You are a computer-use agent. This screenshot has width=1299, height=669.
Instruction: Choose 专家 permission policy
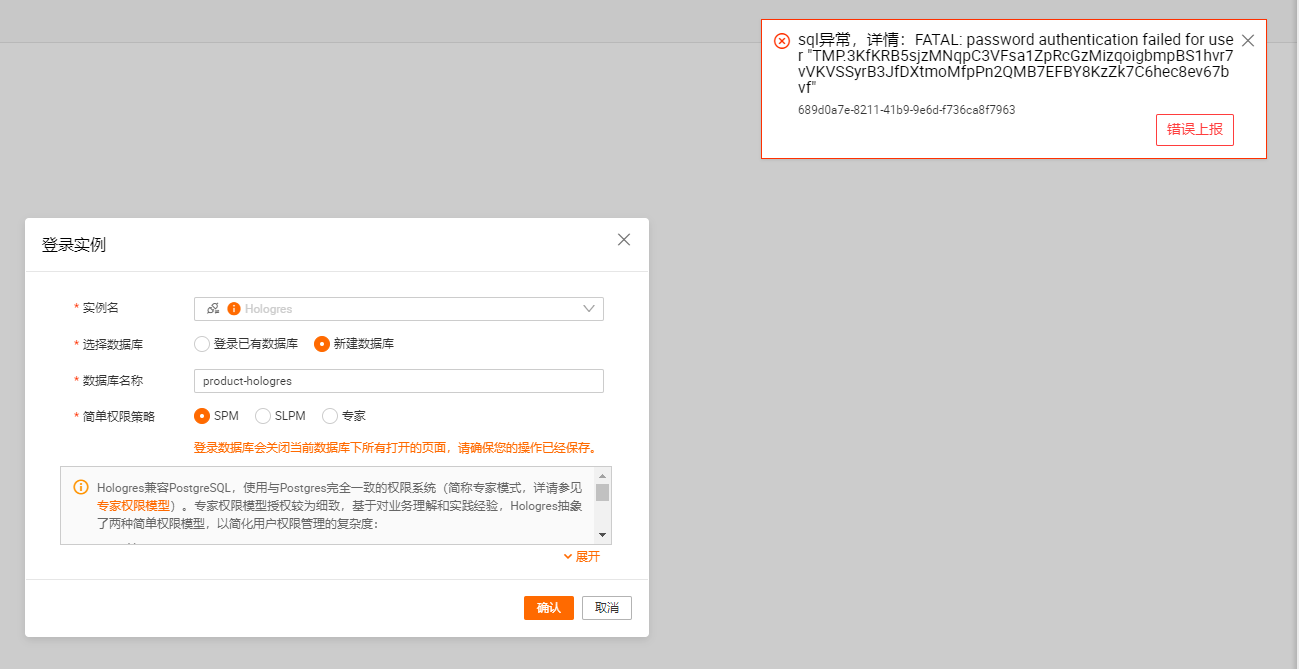[330, 416]
